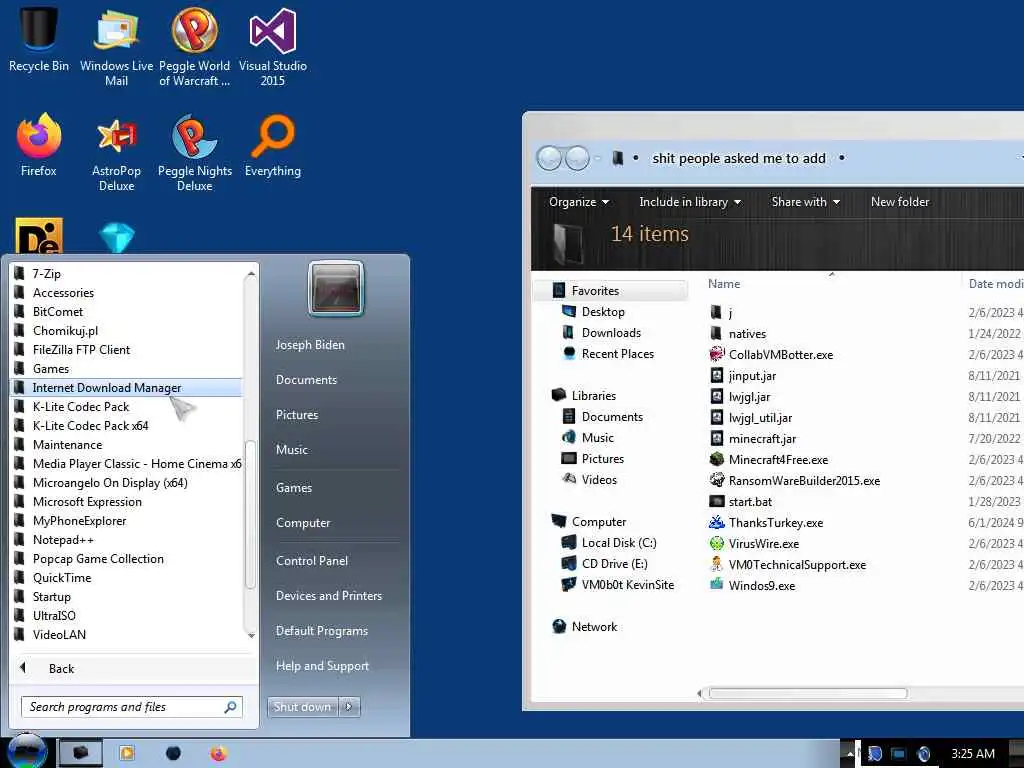
Task: Select the RansomWareBuilder2015.exe file icon
Action: click(716, 481)
